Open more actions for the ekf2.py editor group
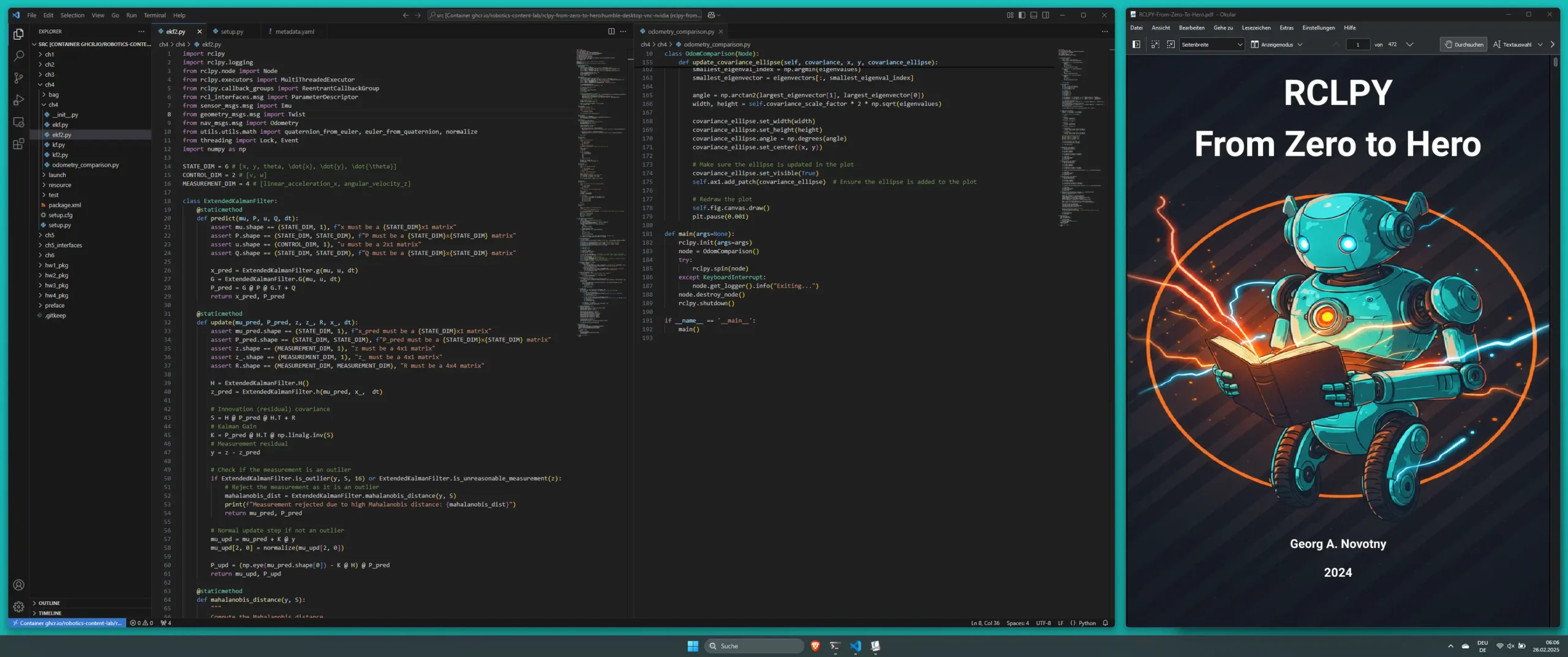Screen dimensions: 1568x657 coord(623,31)
